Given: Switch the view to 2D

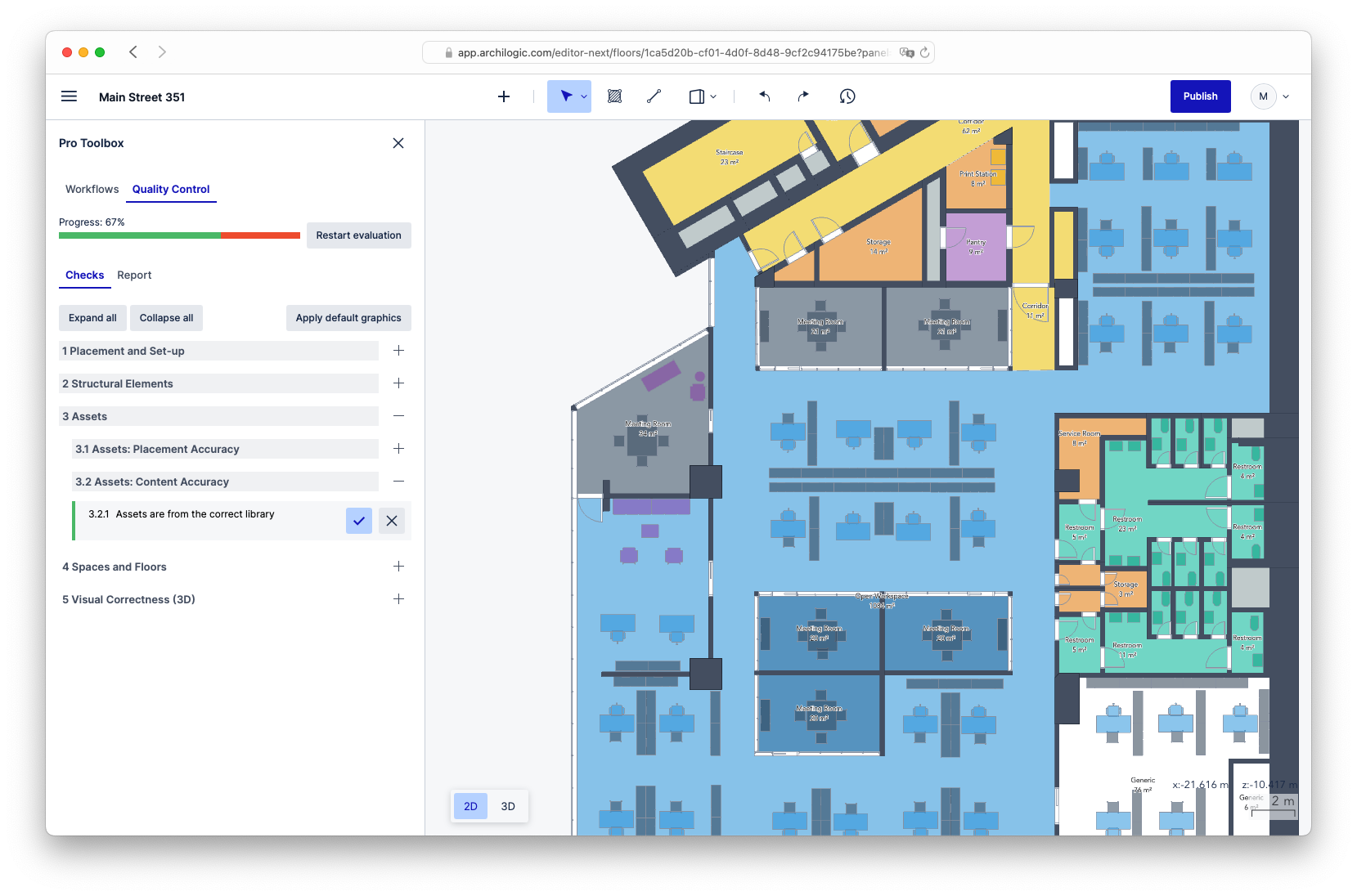Looking at the screenshot, I should coord(471,806).
